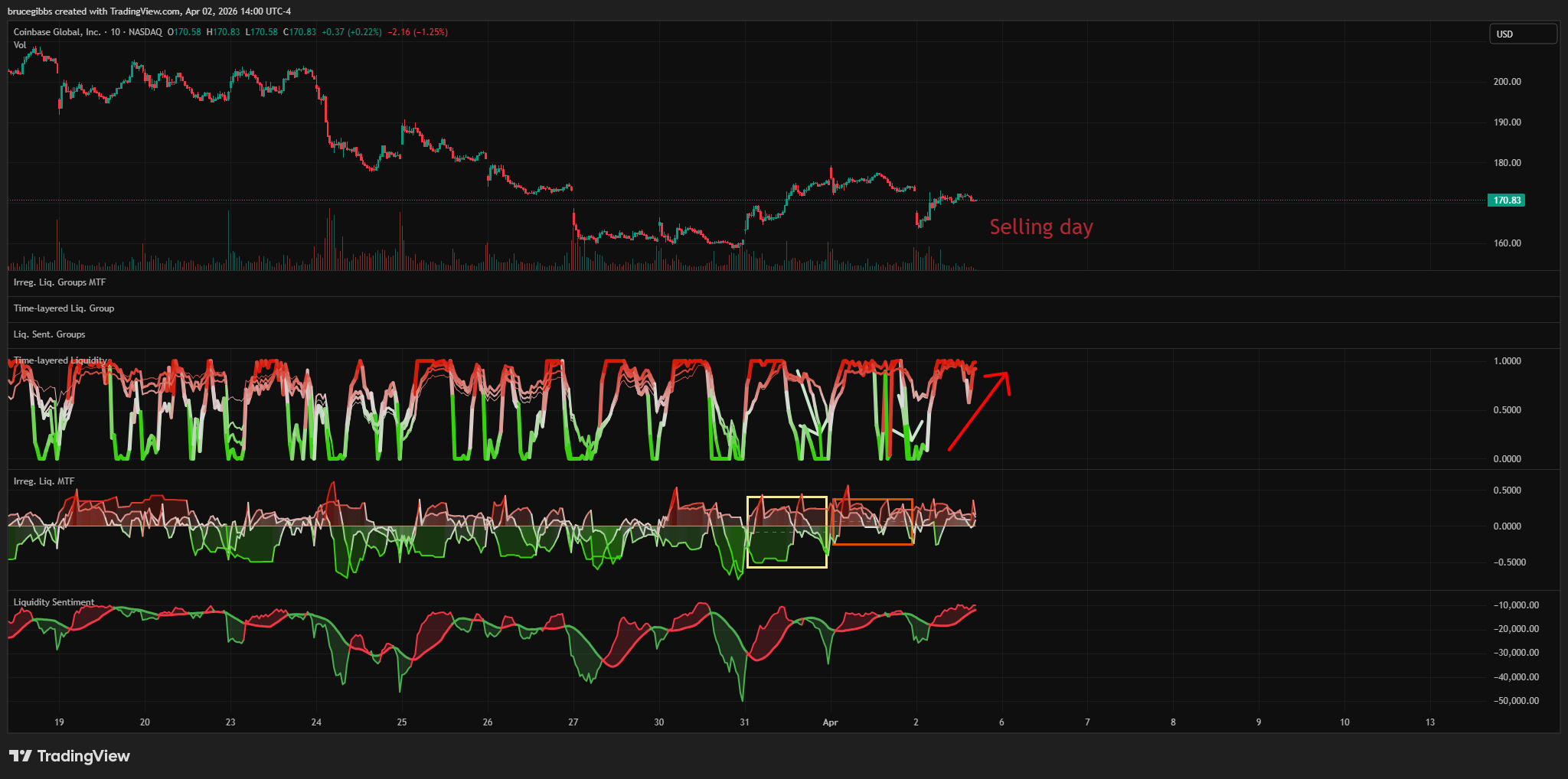Click the TradingView logo icon
The image size is (1568, 779).
pyautogui.click(x=21, y=756)
